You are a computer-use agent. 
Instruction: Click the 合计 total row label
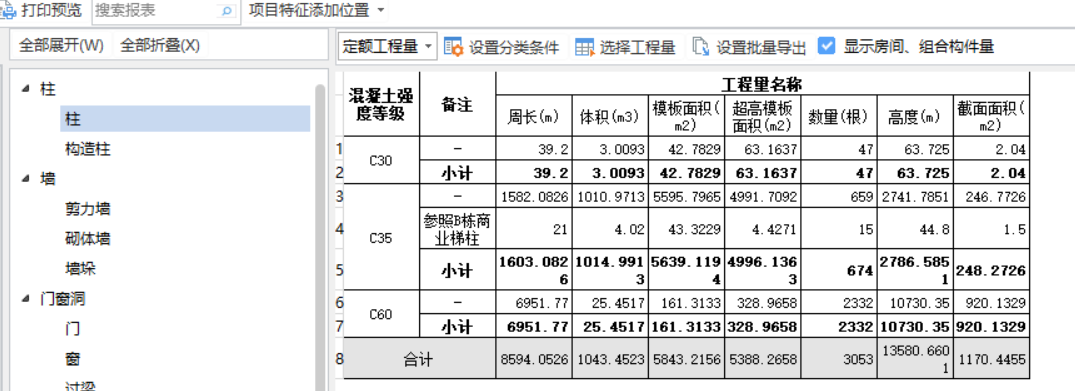click(420, 358)
